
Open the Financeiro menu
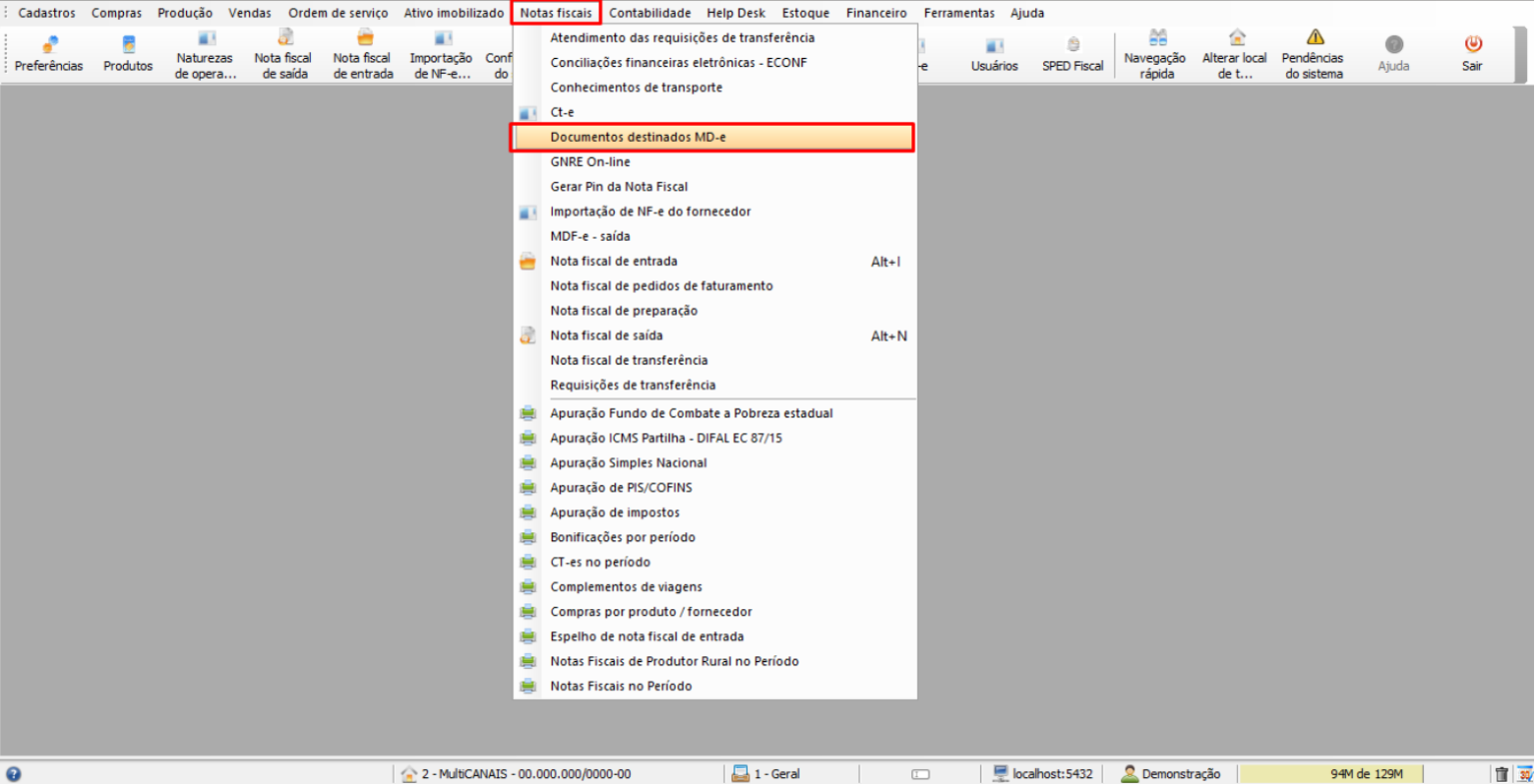[x=876, y=13]
